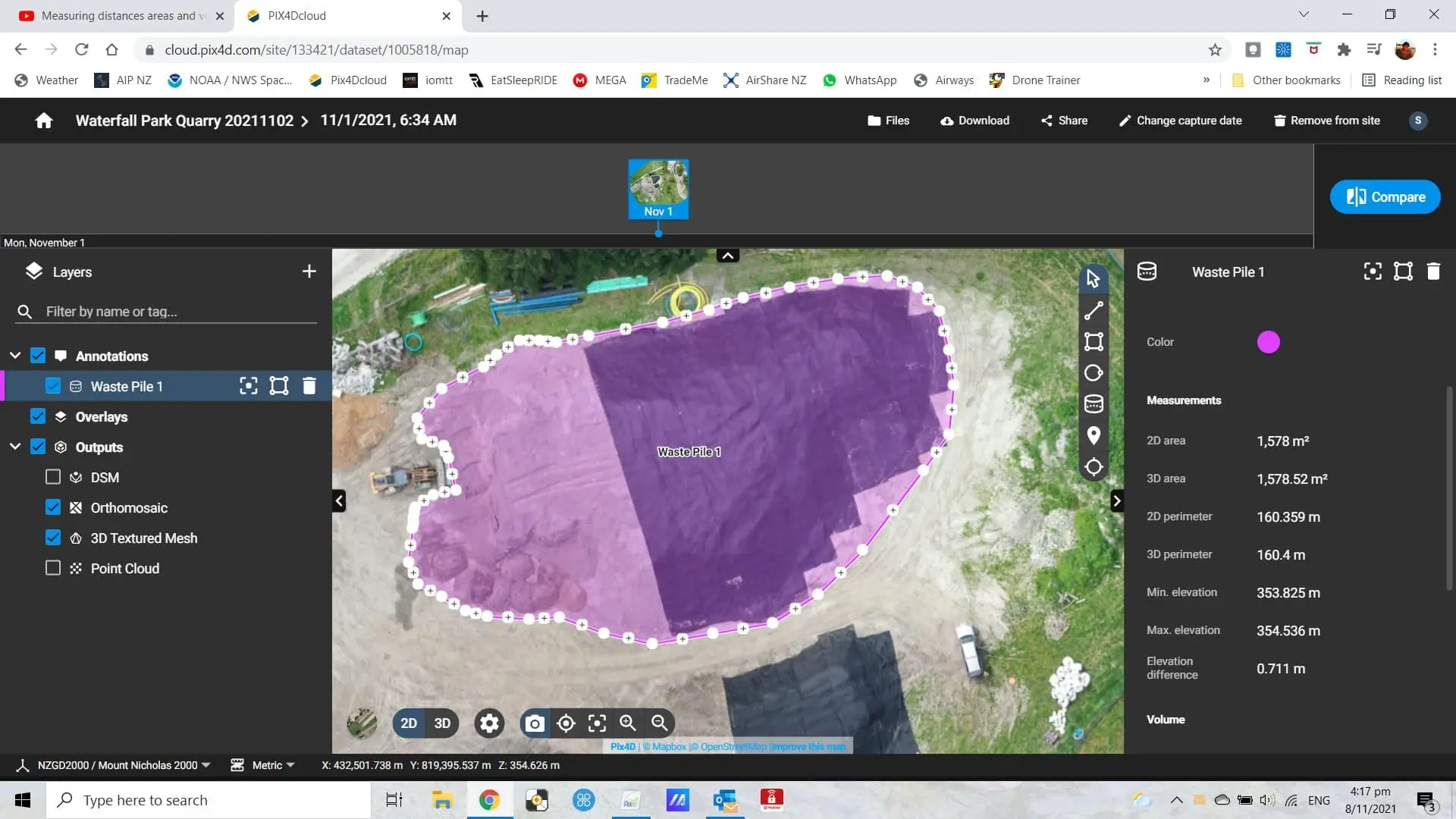This screenshot has height=819, width=1456.
Task: Select the crosshair target tool in map toolbar
Action: [1093, 467]
